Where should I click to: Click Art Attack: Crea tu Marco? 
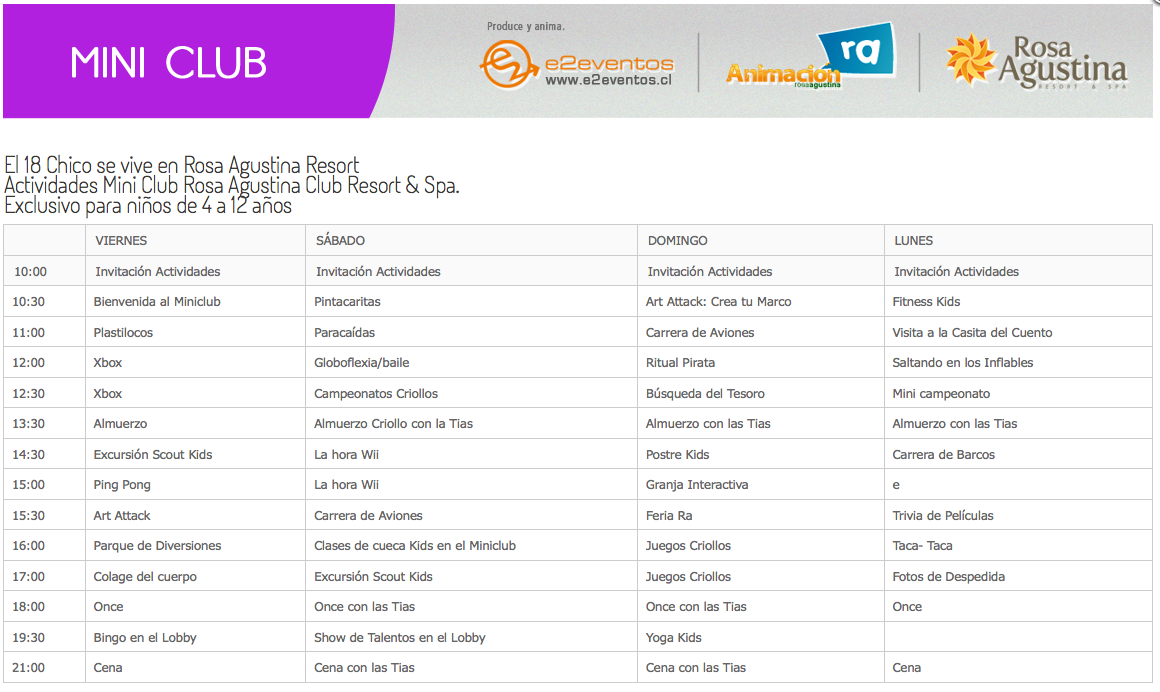coord(718,302)
